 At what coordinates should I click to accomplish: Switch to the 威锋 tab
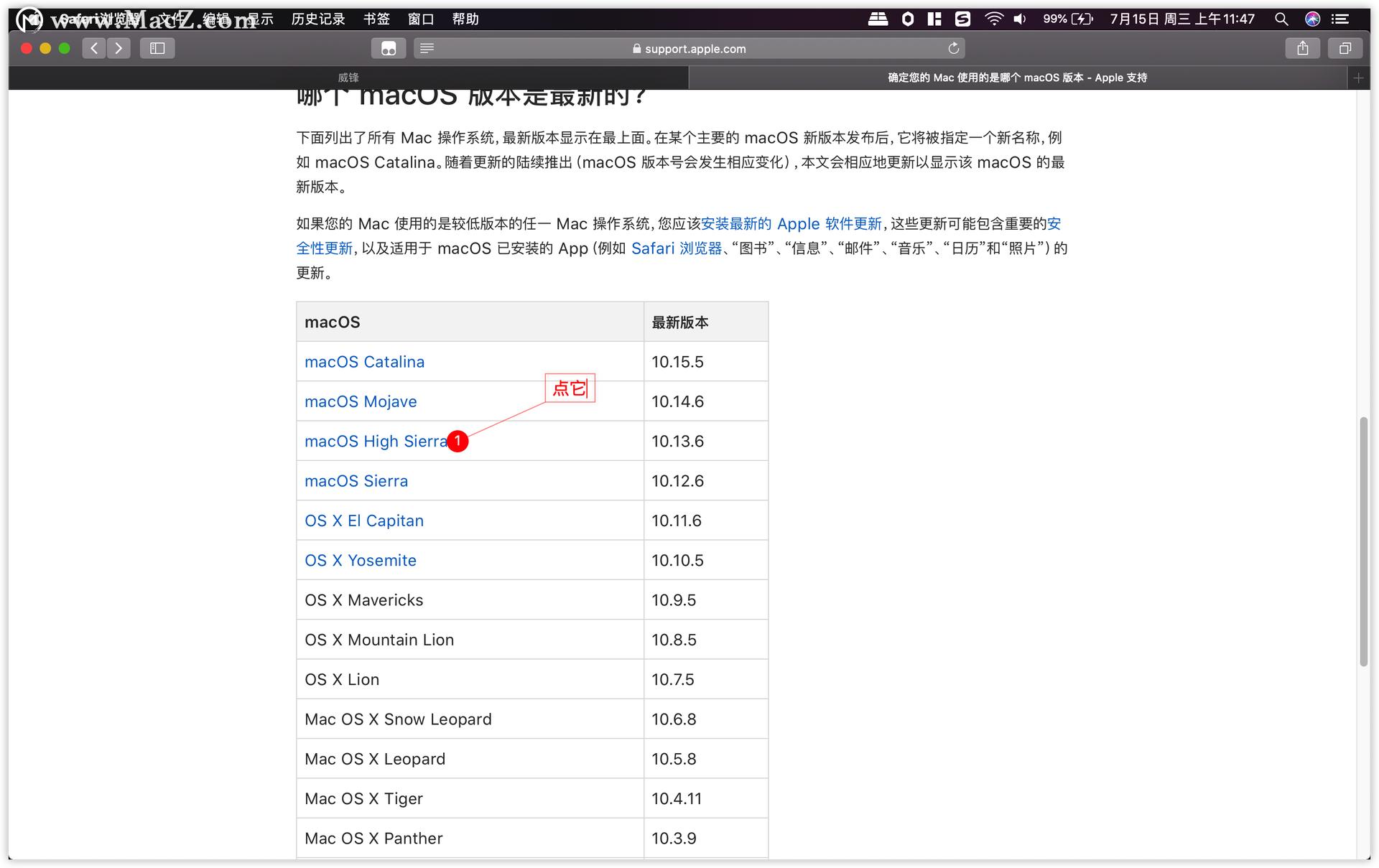(349, 77)
